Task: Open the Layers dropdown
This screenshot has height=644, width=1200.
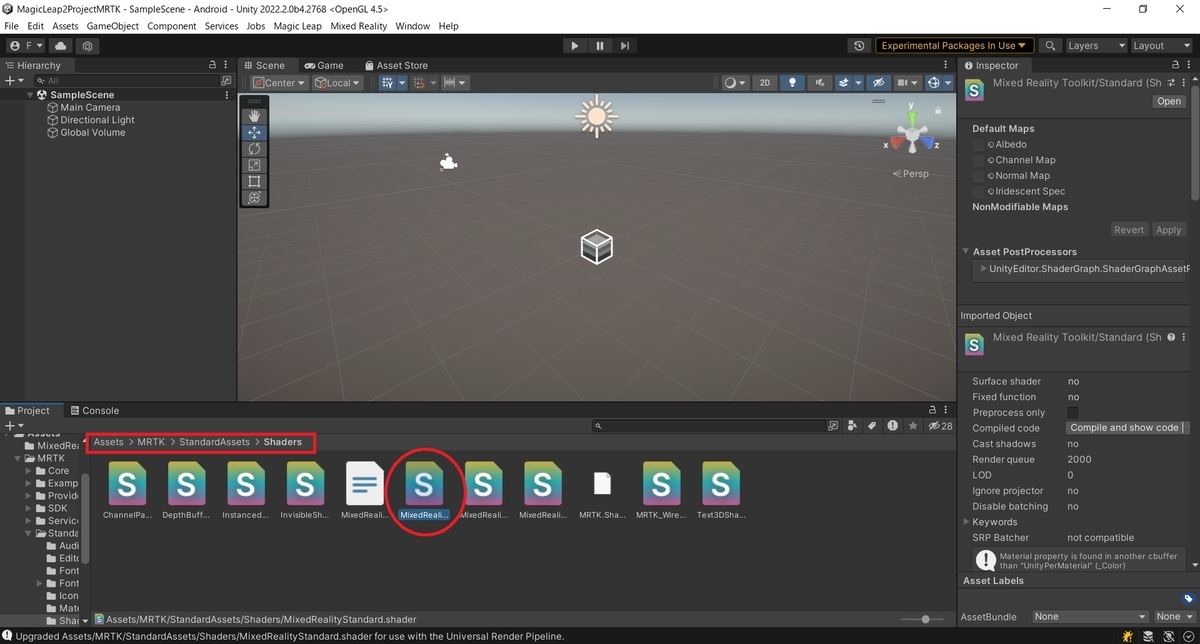Action: click(x=1096, y=46)
